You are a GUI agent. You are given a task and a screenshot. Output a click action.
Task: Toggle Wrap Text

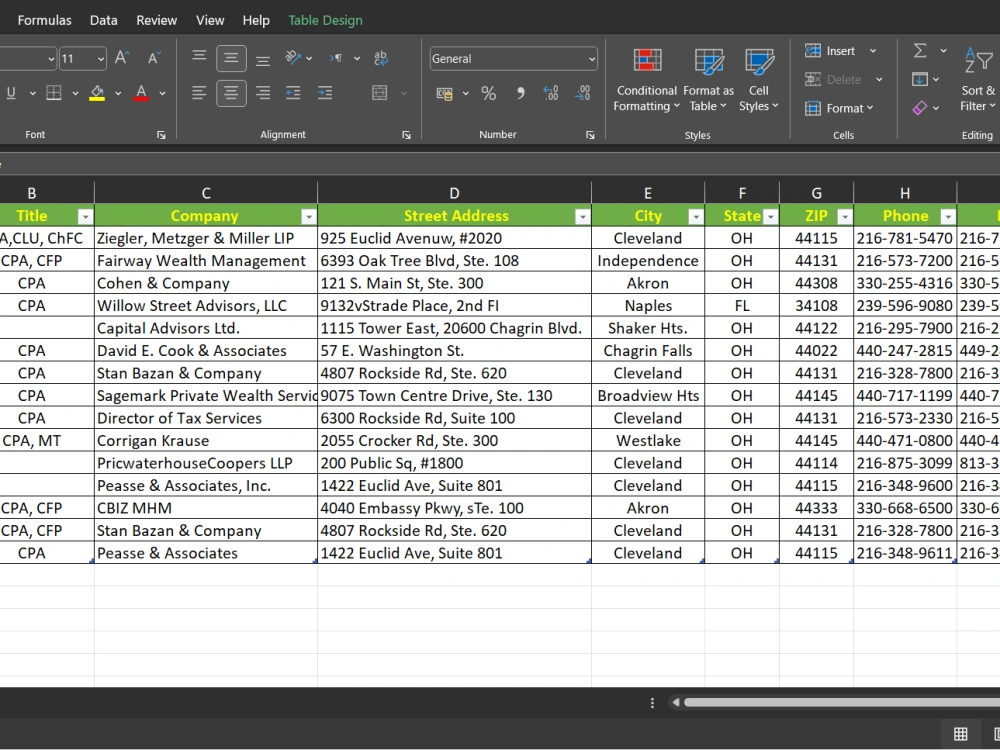pyautogui.click(x=381, y=58)
